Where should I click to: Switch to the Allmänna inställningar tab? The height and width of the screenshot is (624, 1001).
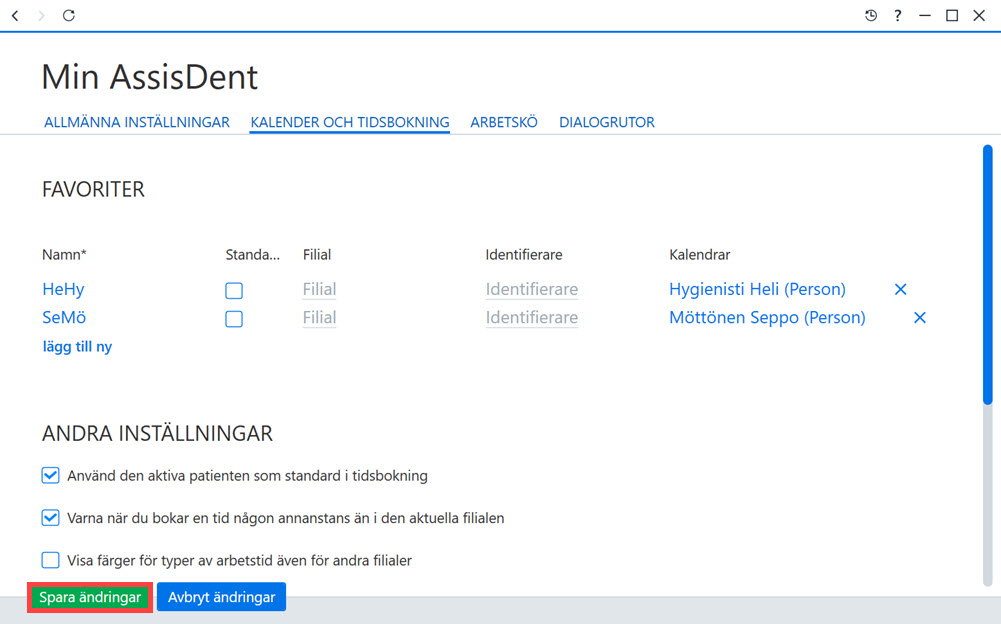137,122
